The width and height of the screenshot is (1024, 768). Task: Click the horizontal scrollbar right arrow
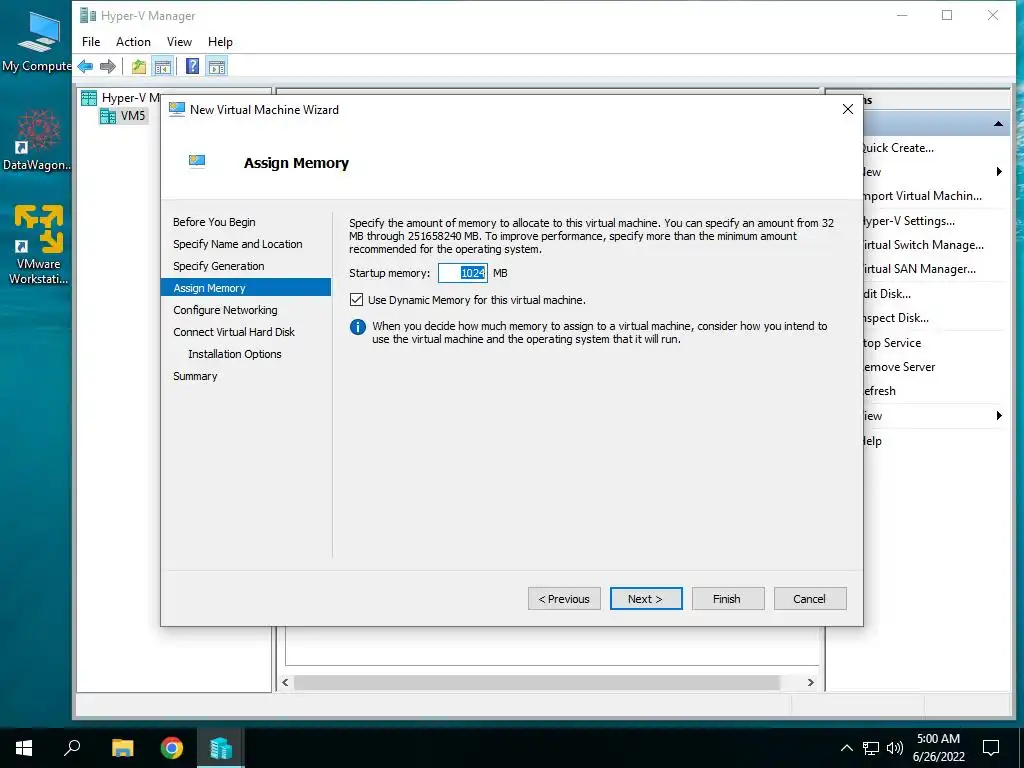pos(810,682)
